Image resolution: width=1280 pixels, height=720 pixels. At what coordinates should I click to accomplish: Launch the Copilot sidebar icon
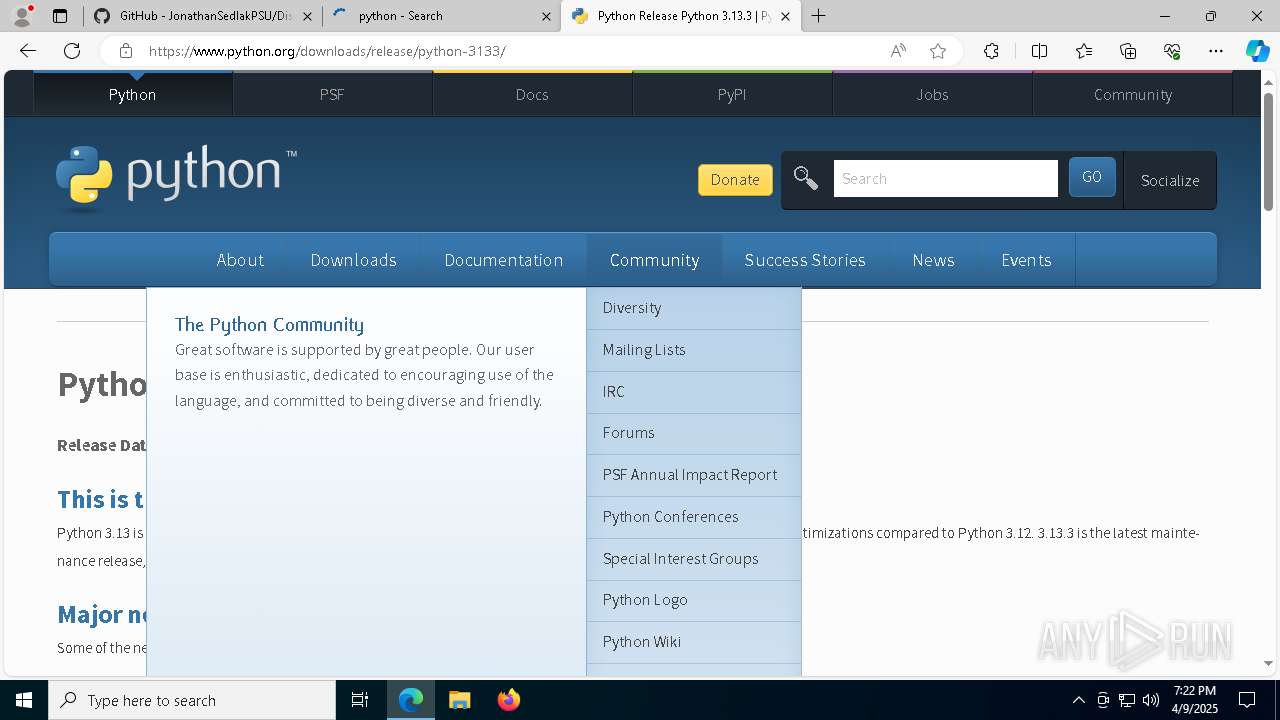click(1257, 51)
